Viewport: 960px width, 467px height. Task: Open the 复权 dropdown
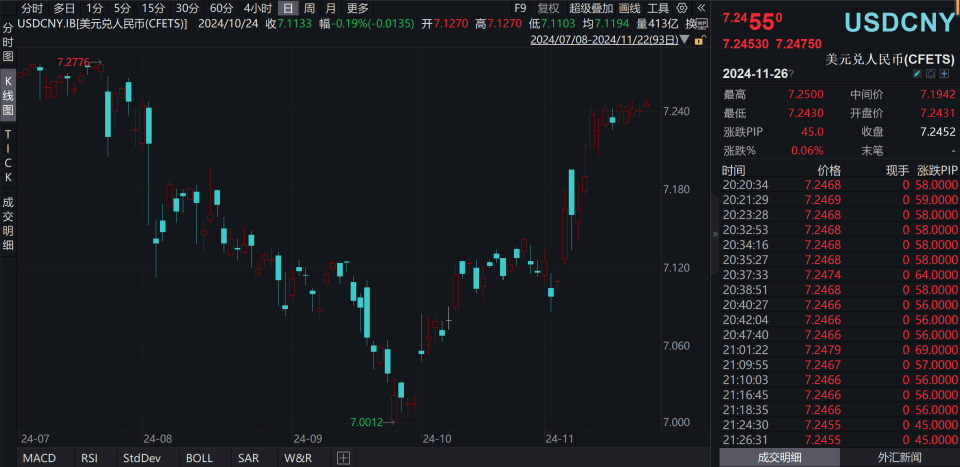[x=548, y=8]
